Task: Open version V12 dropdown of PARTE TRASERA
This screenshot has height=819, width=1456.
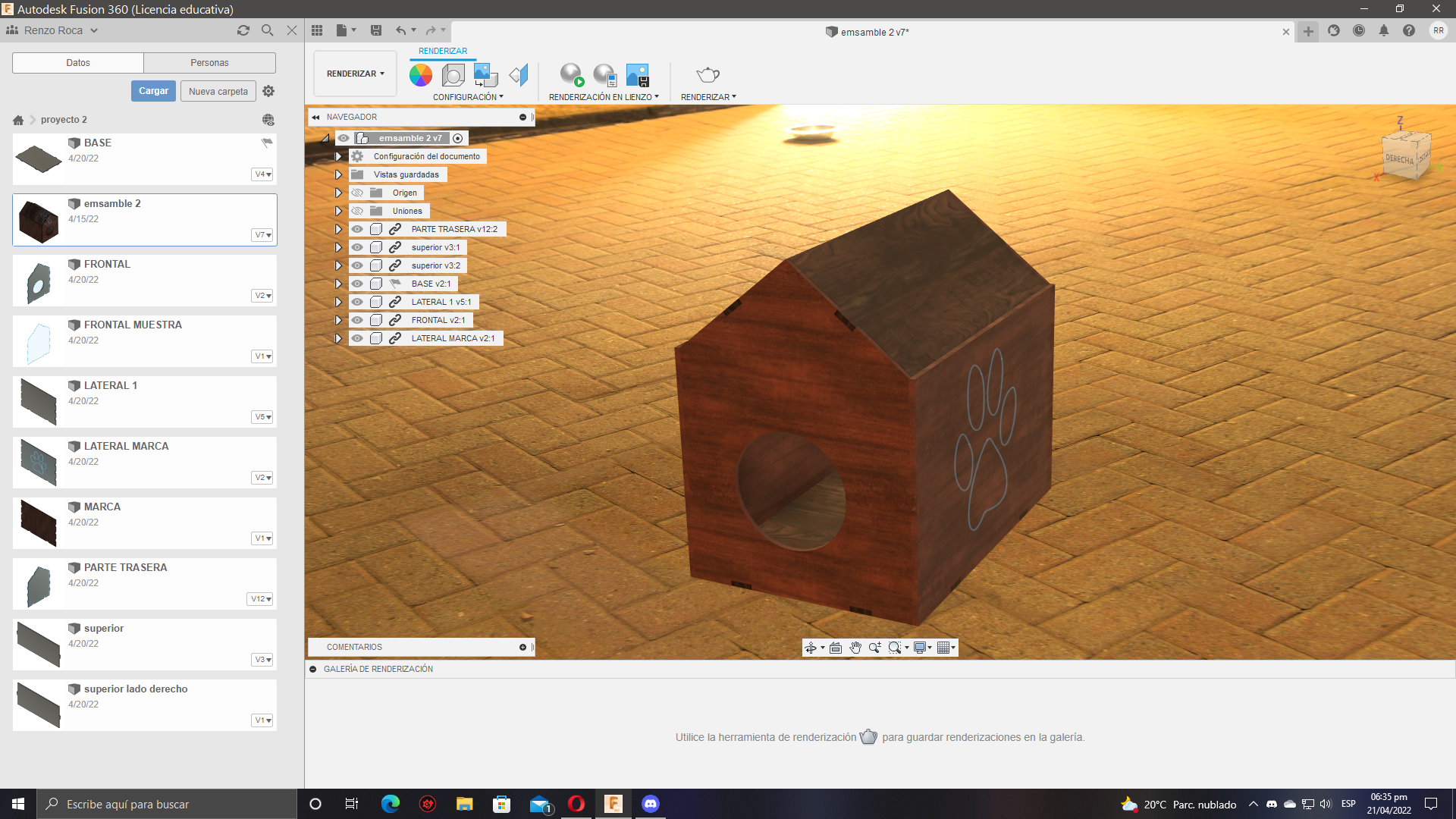Action: pos(260,599)
